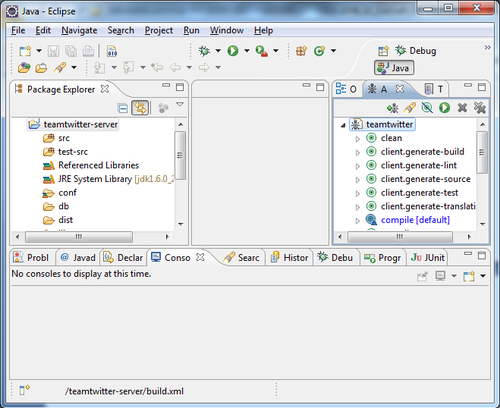This screenshot has width=500, height=408.
Task: Click Add Buildfiles with Search icon
Action: pyautogui.click(x=410, y=108)
